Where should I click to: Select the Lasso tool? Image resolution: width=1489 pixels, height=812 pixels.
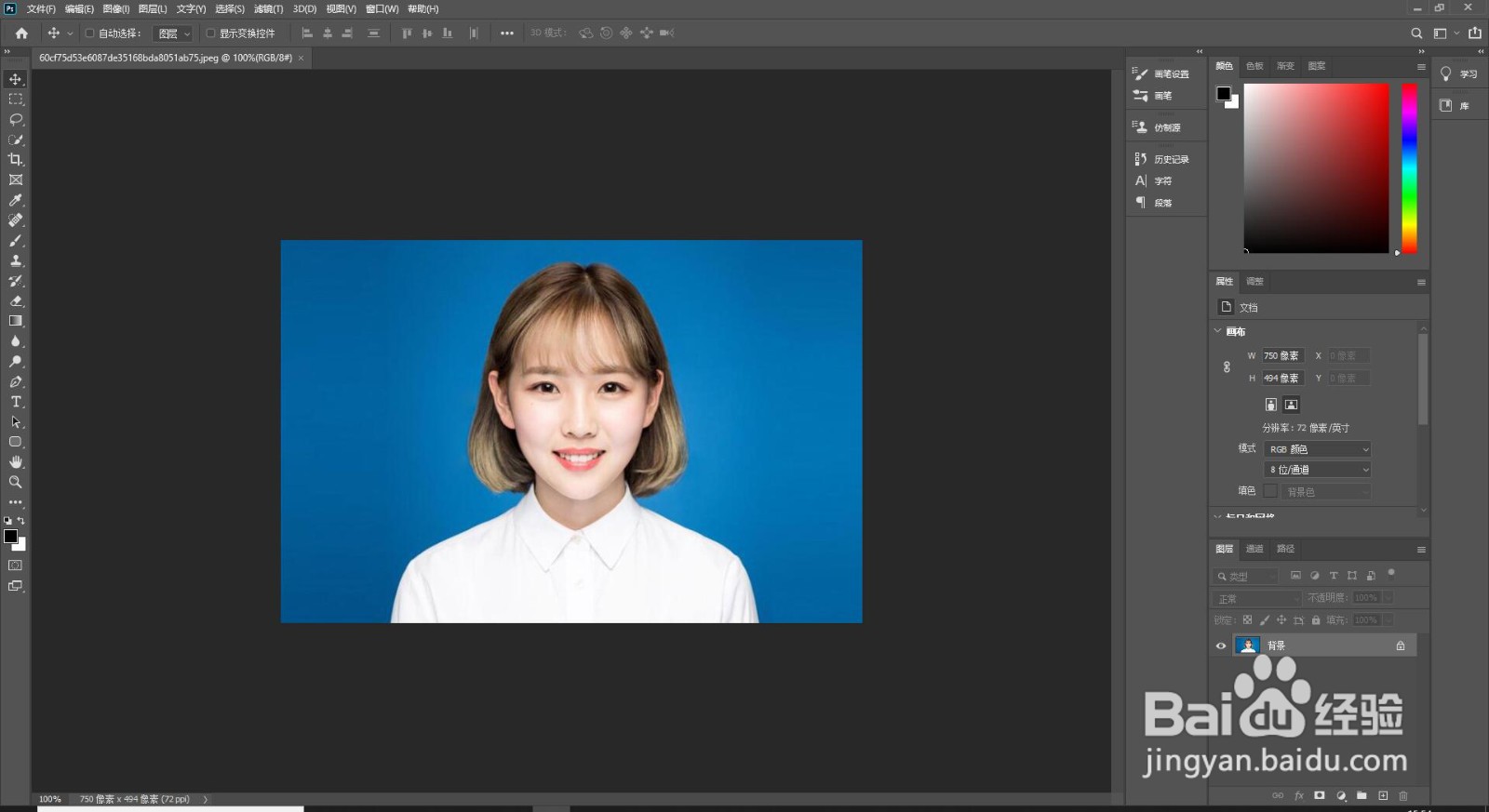coord(16,120)
